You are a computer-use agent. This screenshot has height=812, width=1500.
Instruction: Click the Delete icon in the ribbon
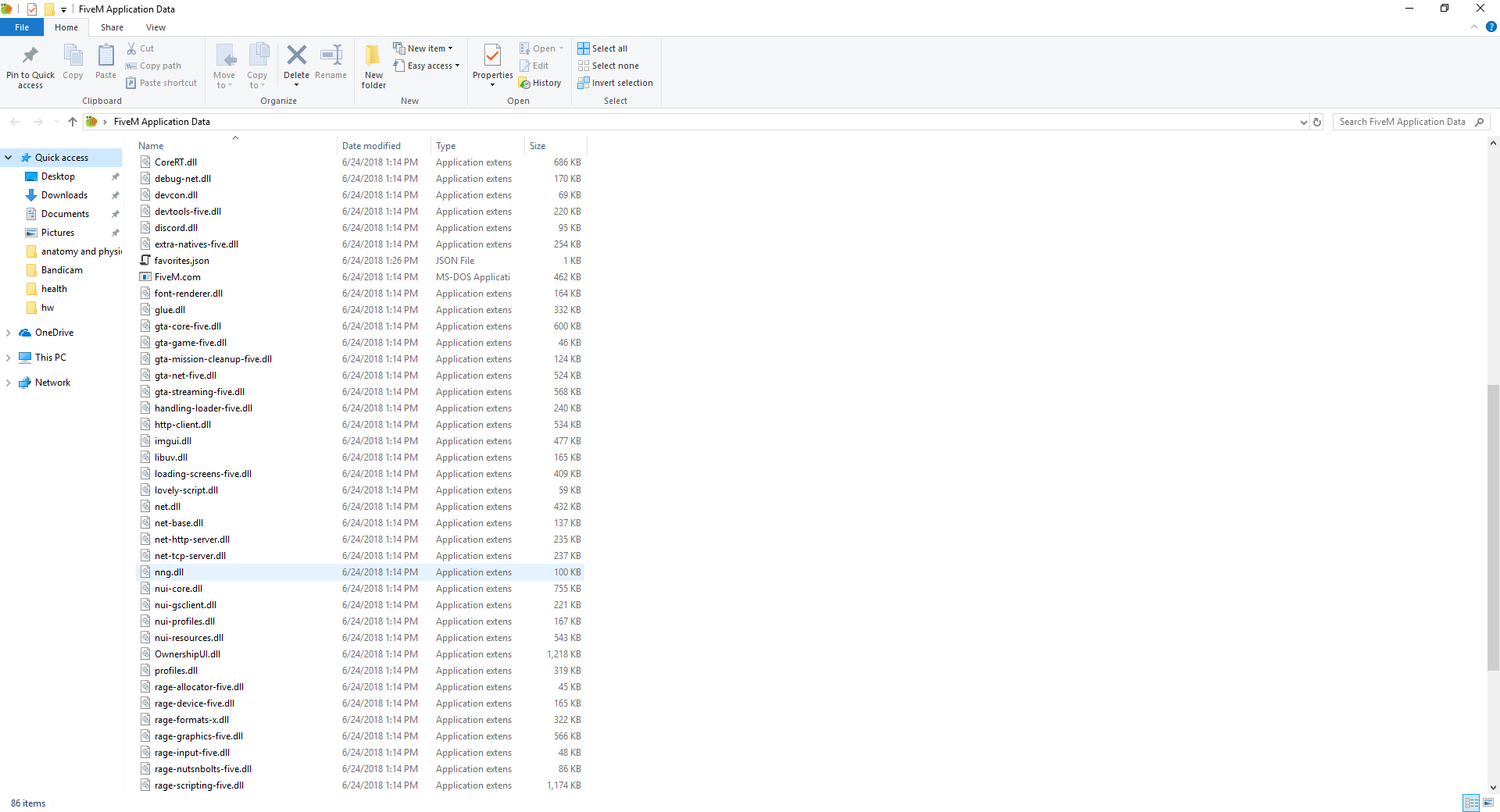pos(296,57)
